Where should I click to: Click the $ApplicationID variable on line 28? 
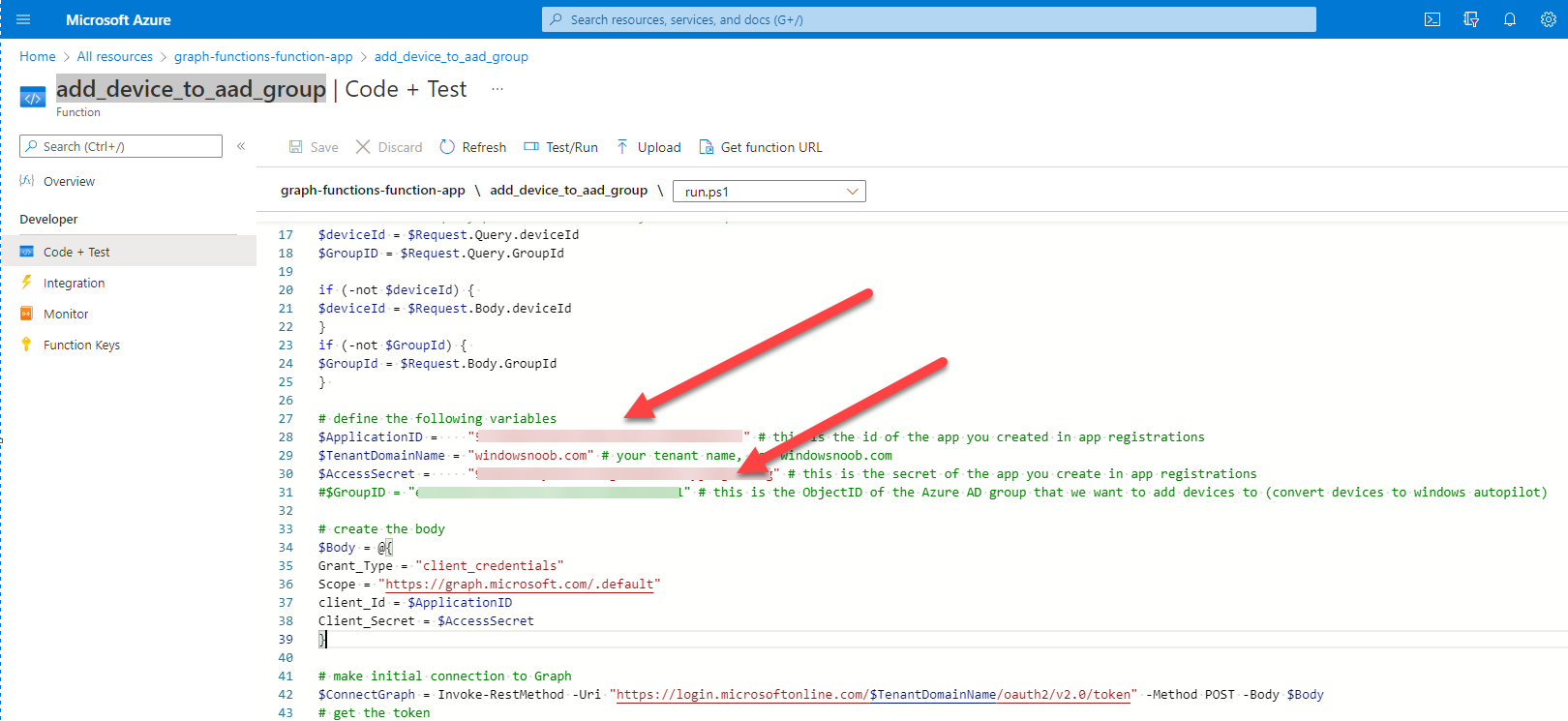point(371,436)
